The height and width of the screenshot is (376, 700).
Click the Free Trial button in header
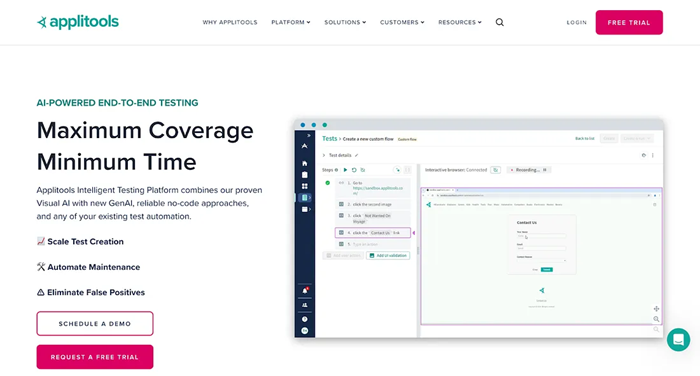pos(629,22)
